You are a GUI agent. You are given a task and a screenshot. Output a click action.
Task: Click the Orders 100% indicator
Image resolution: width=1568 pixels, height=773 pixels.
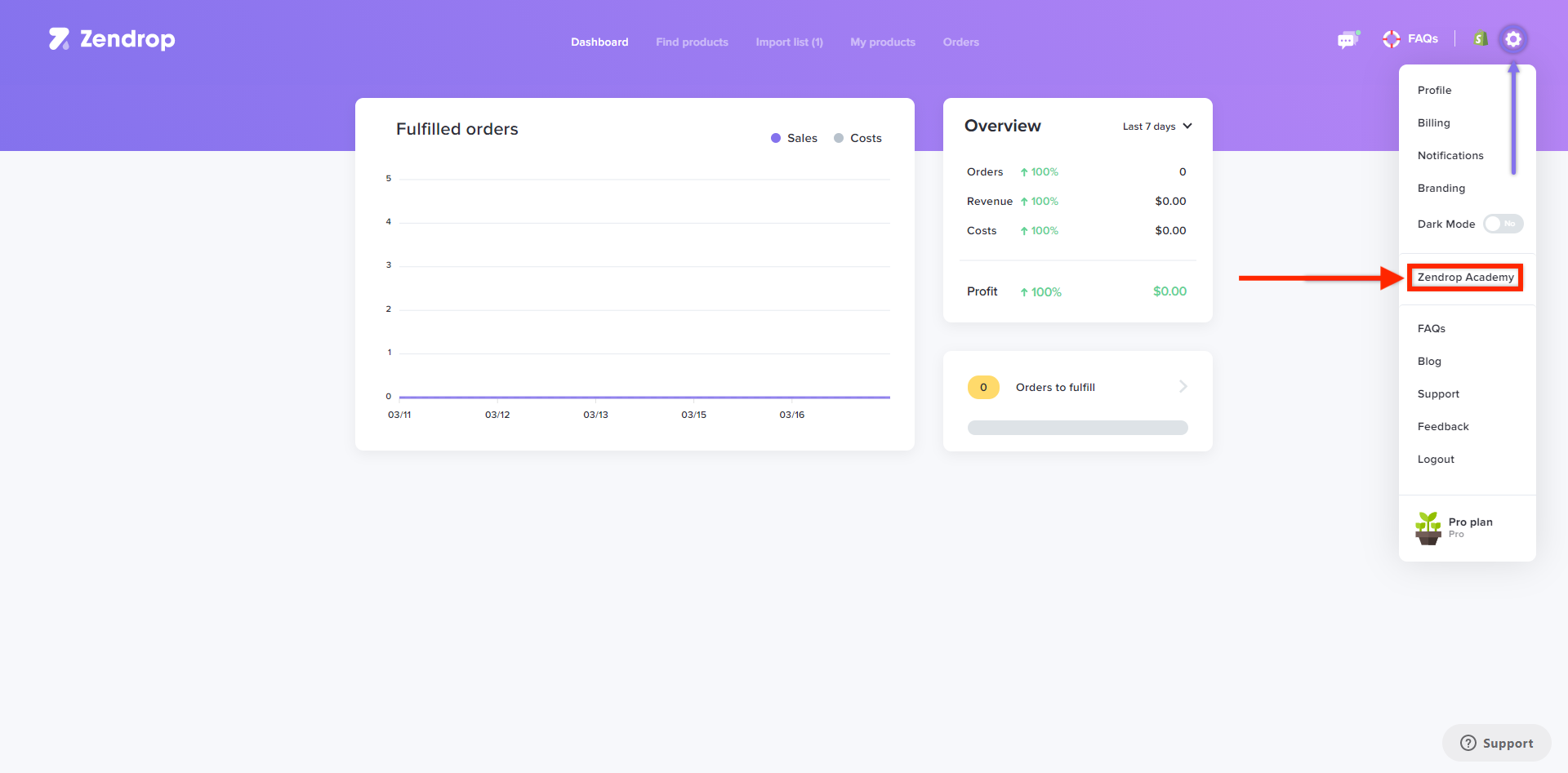(1039, 172)
